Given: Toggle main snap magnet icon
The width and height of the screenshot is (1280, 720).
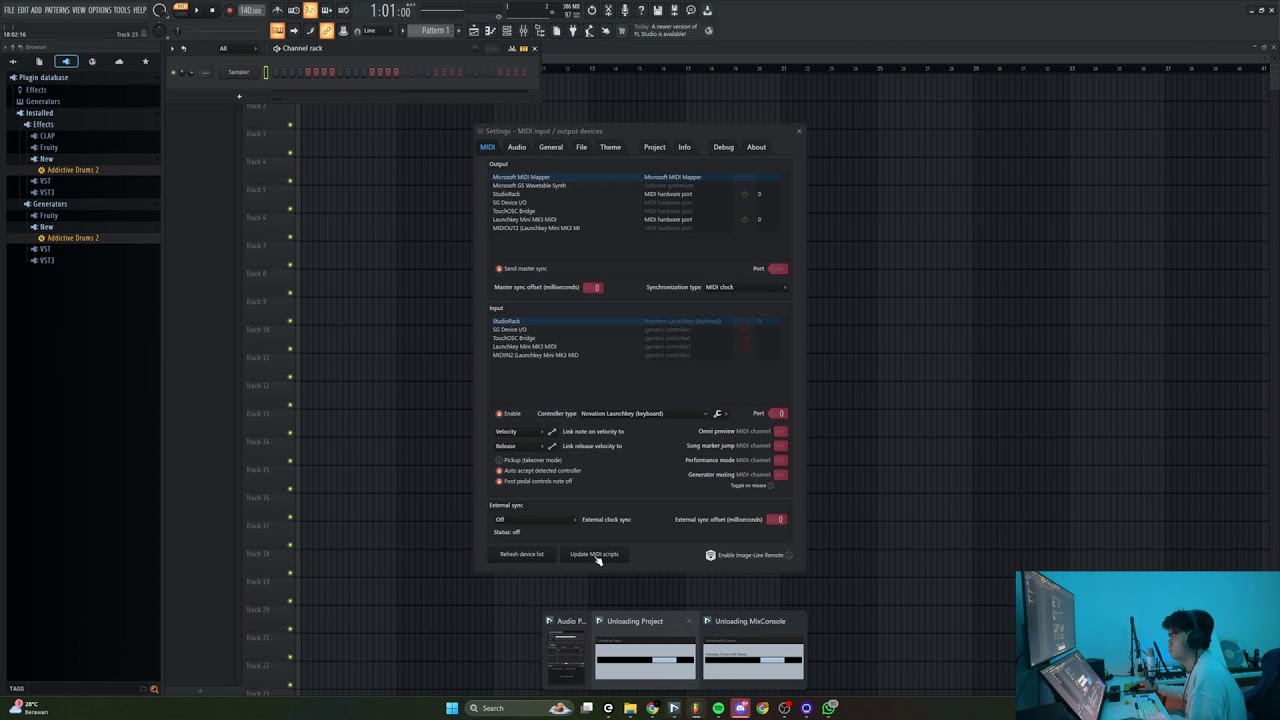Looking at the screenshot, I should [x=357, y=31].
